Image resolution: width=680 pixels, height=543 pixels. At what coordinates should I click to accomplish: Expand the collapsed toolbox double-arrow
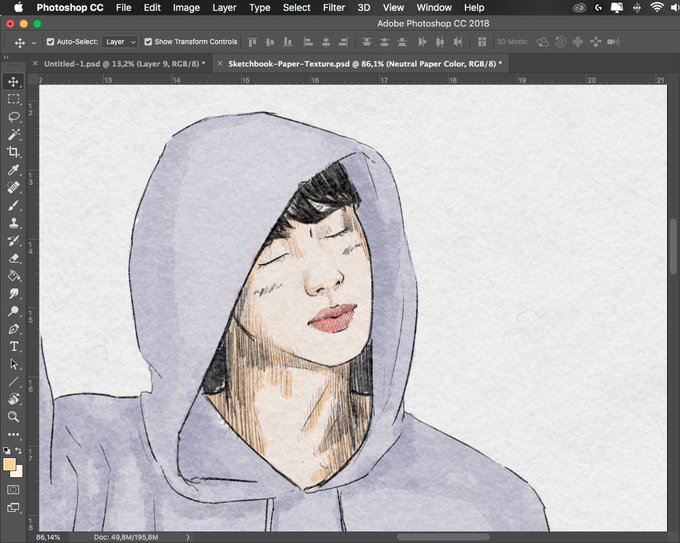coord(6,57)
